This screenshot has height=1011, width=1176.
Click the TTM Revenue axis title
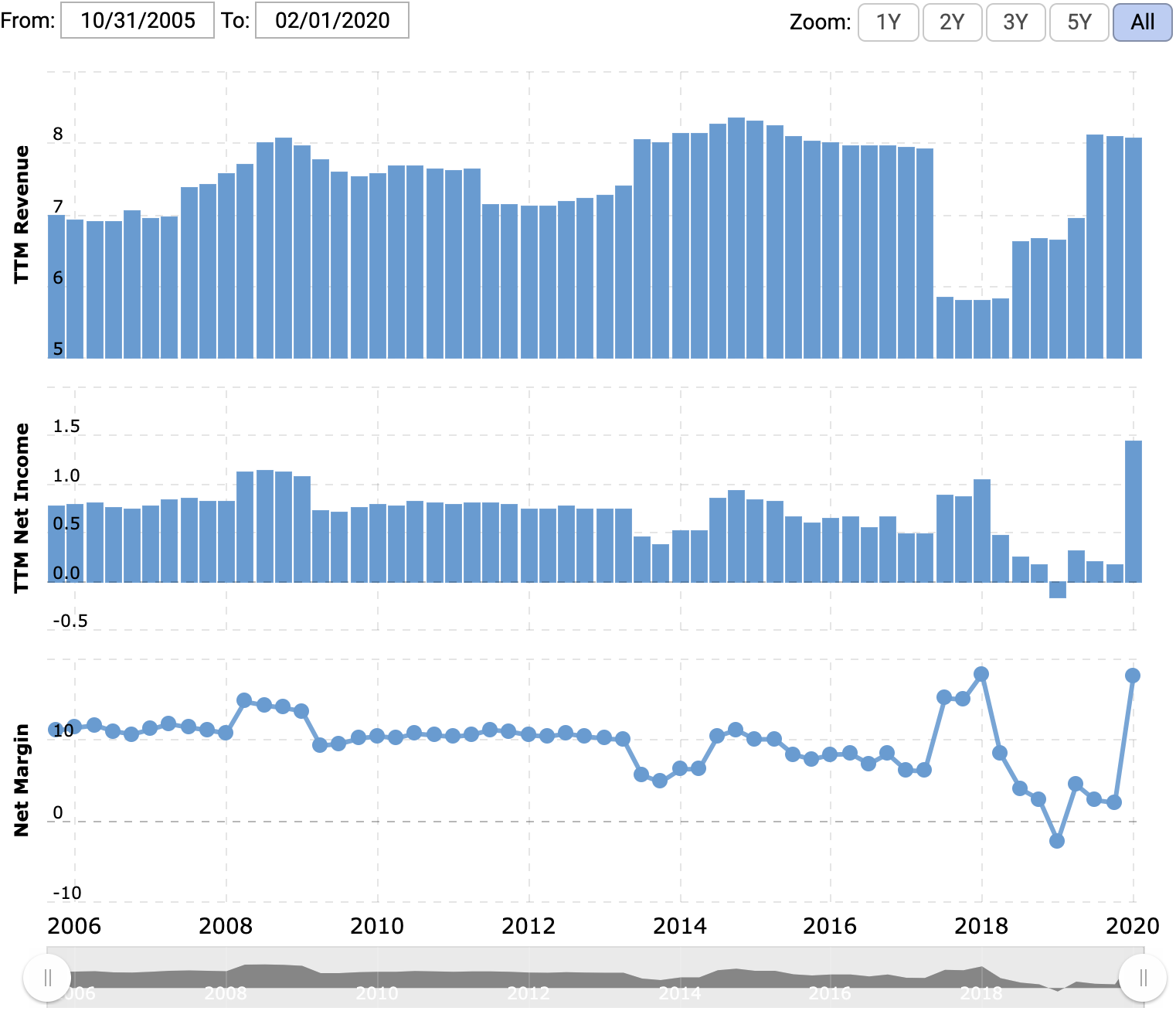pyautogui.click(x=22, y=214)
